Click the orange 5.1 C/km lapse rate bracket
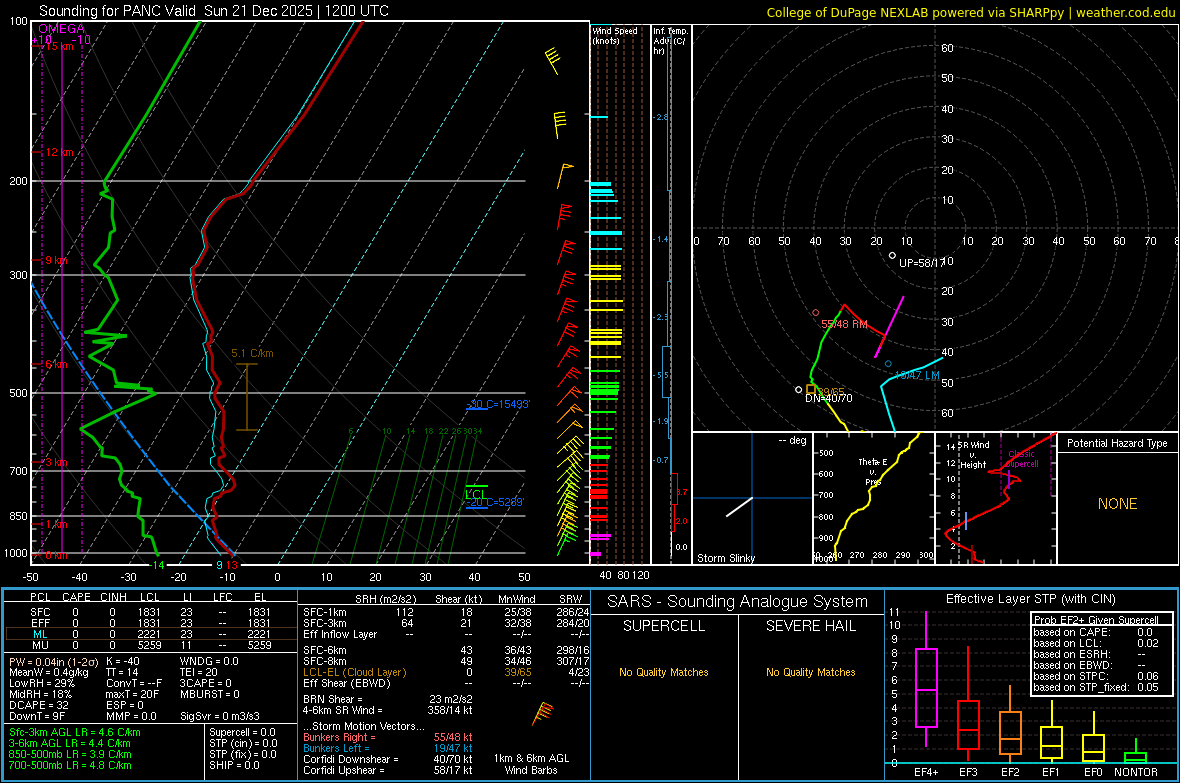The height and width of the screenshot is (783, 1180). click(247, 397)
